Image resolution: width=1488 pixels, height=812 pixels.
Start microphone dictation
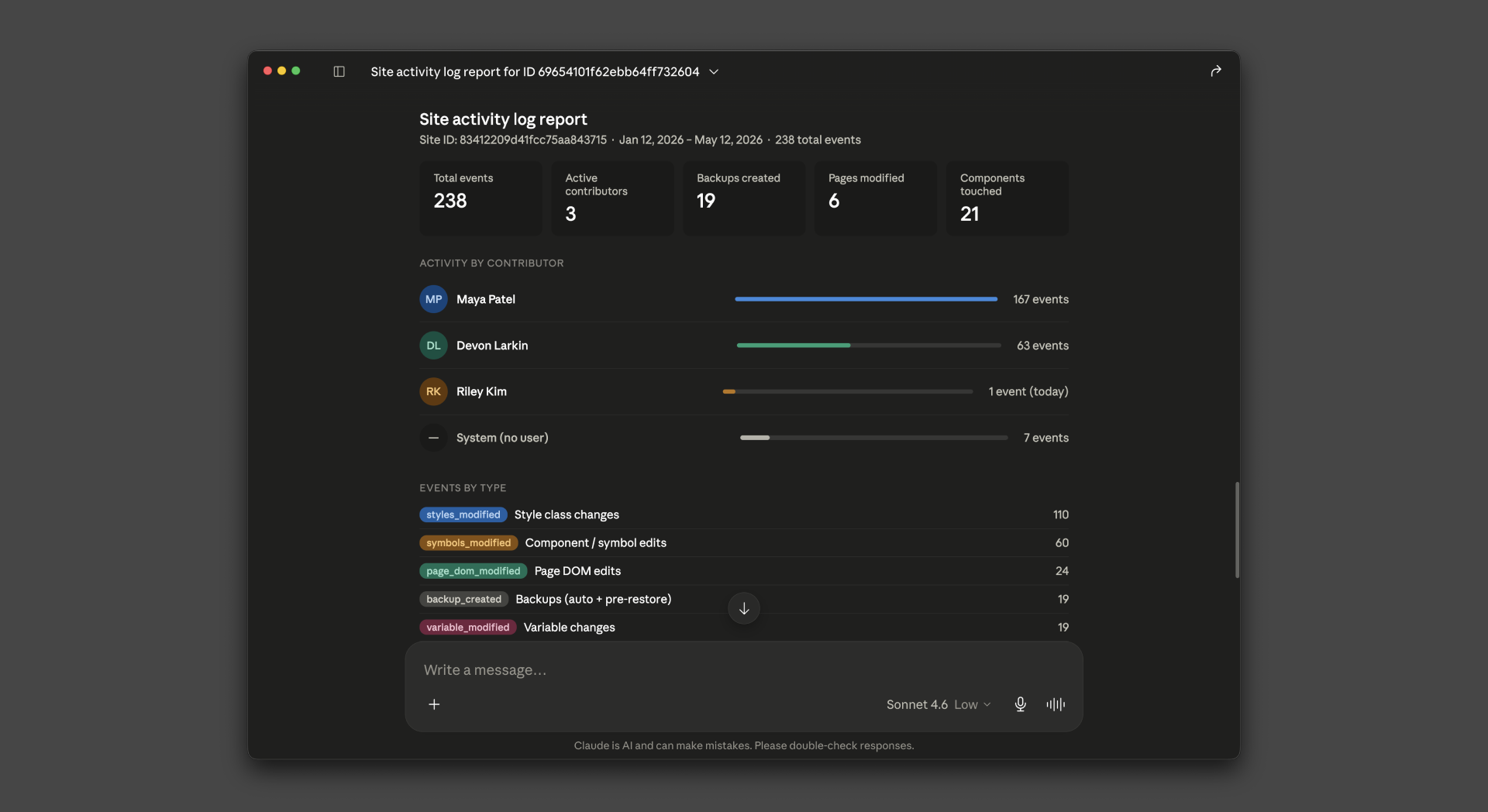point(1020,704)
